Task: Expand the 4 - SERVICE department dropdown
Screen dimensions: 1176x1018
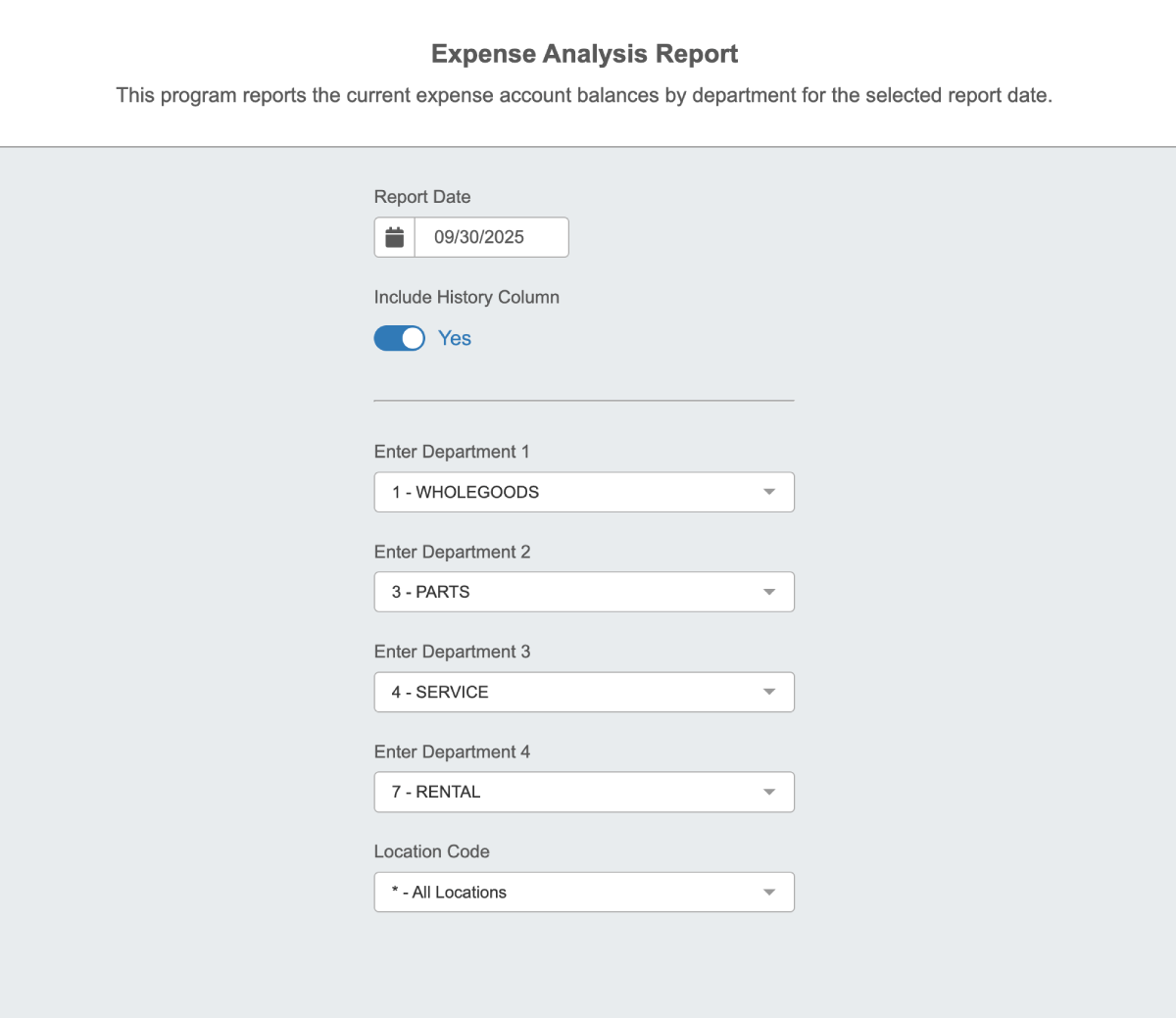Action: (568, 692)
